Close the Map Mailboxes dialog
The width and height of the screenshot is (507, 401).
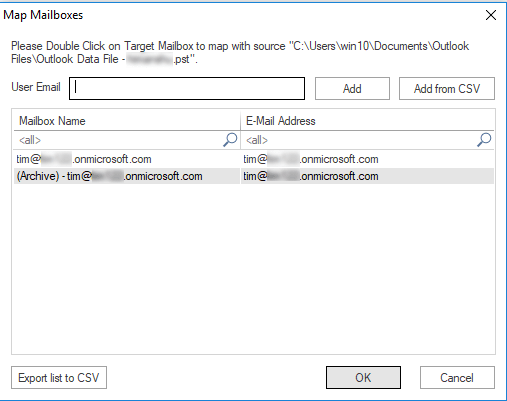coord(491,15)
